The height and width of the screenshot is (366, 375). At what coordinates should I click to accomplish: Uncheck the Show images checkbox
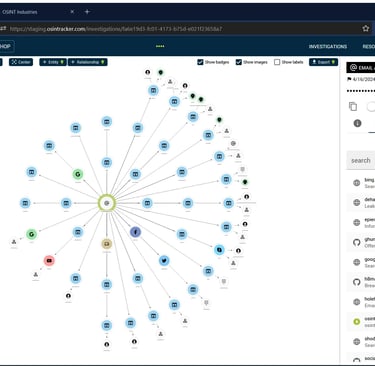click(x=239, y=62)
